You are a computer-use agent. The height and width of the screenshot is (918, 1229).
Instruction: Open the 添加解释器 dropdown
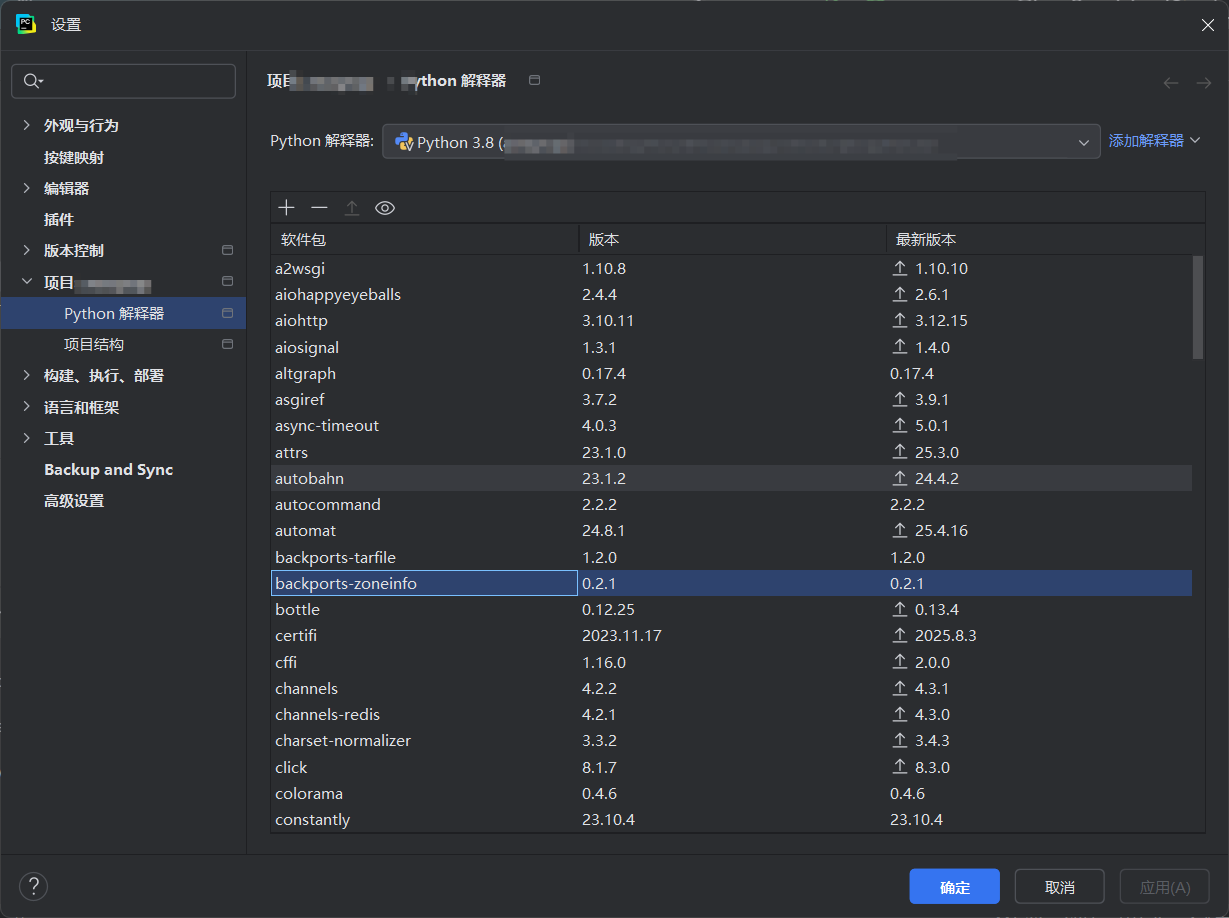click(x=1155, y=140)
